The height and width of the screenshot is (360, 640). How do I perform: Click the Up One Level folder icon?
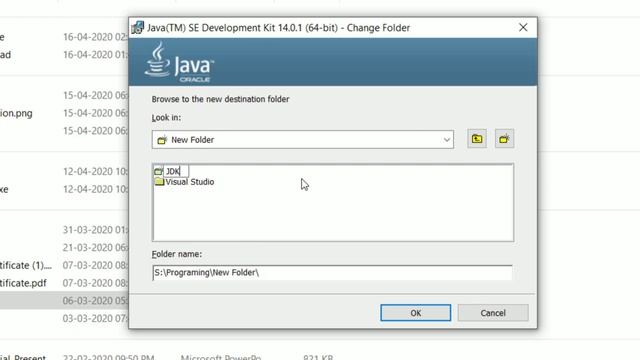pyautogui.click(x=477, y=139)
